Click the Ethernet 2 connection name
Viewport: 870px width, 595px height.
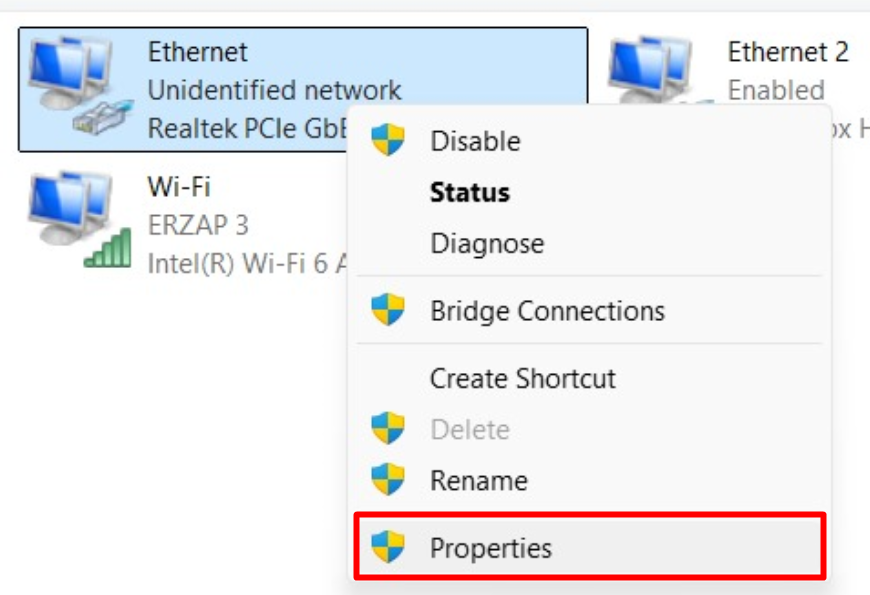[788, 52]
